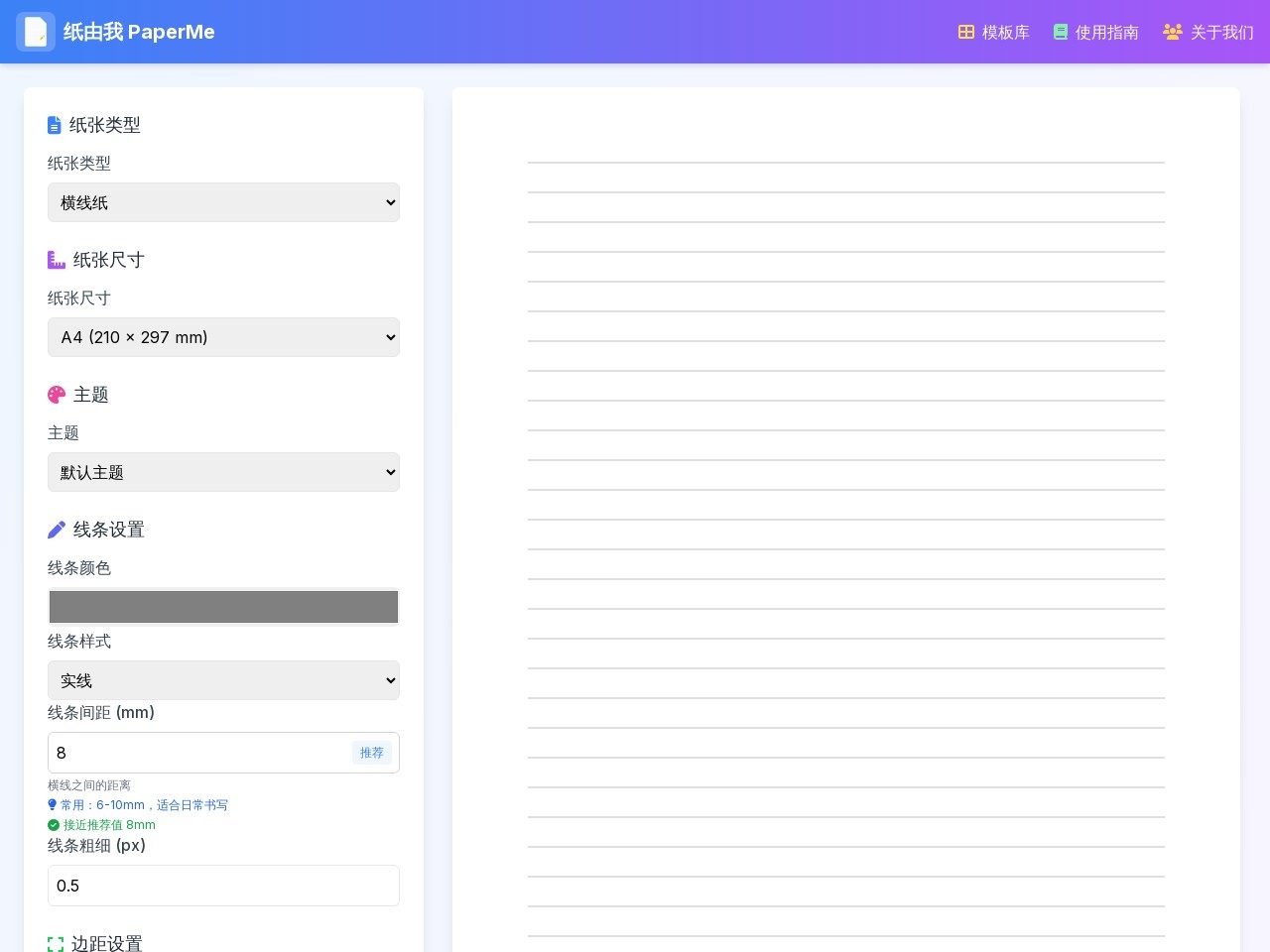Click the PaperMe logo icon
The image size is (1270, 952).
(x=36, y=32)
